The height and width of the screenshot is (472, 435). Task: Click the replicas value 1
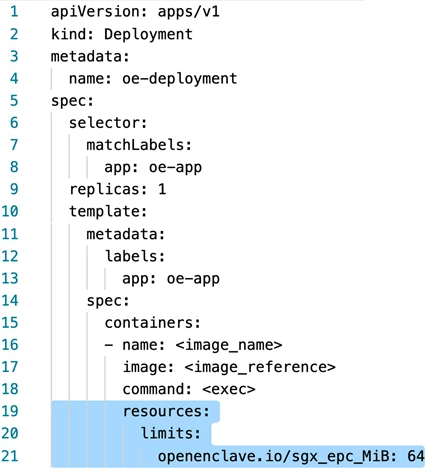[x=162, y=190]
